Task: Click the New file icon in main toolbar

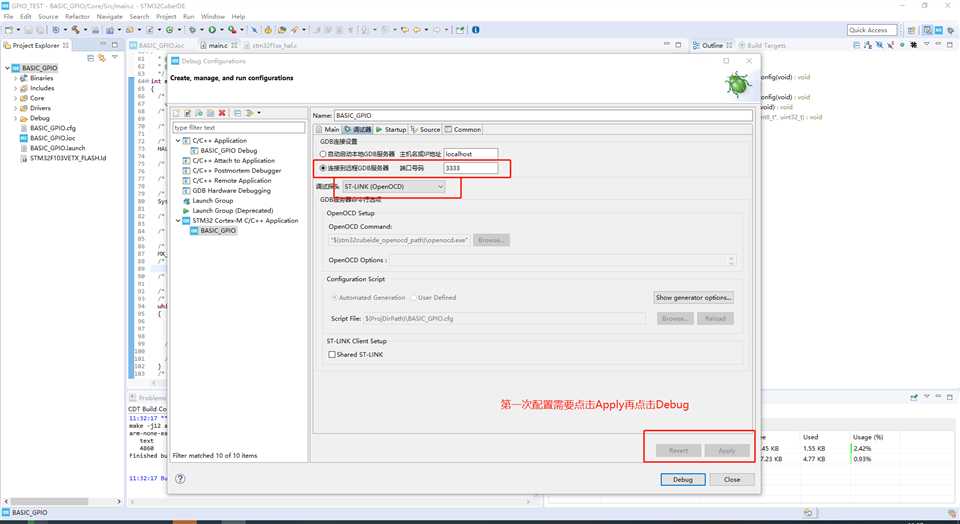Action: tap(9, 29)
